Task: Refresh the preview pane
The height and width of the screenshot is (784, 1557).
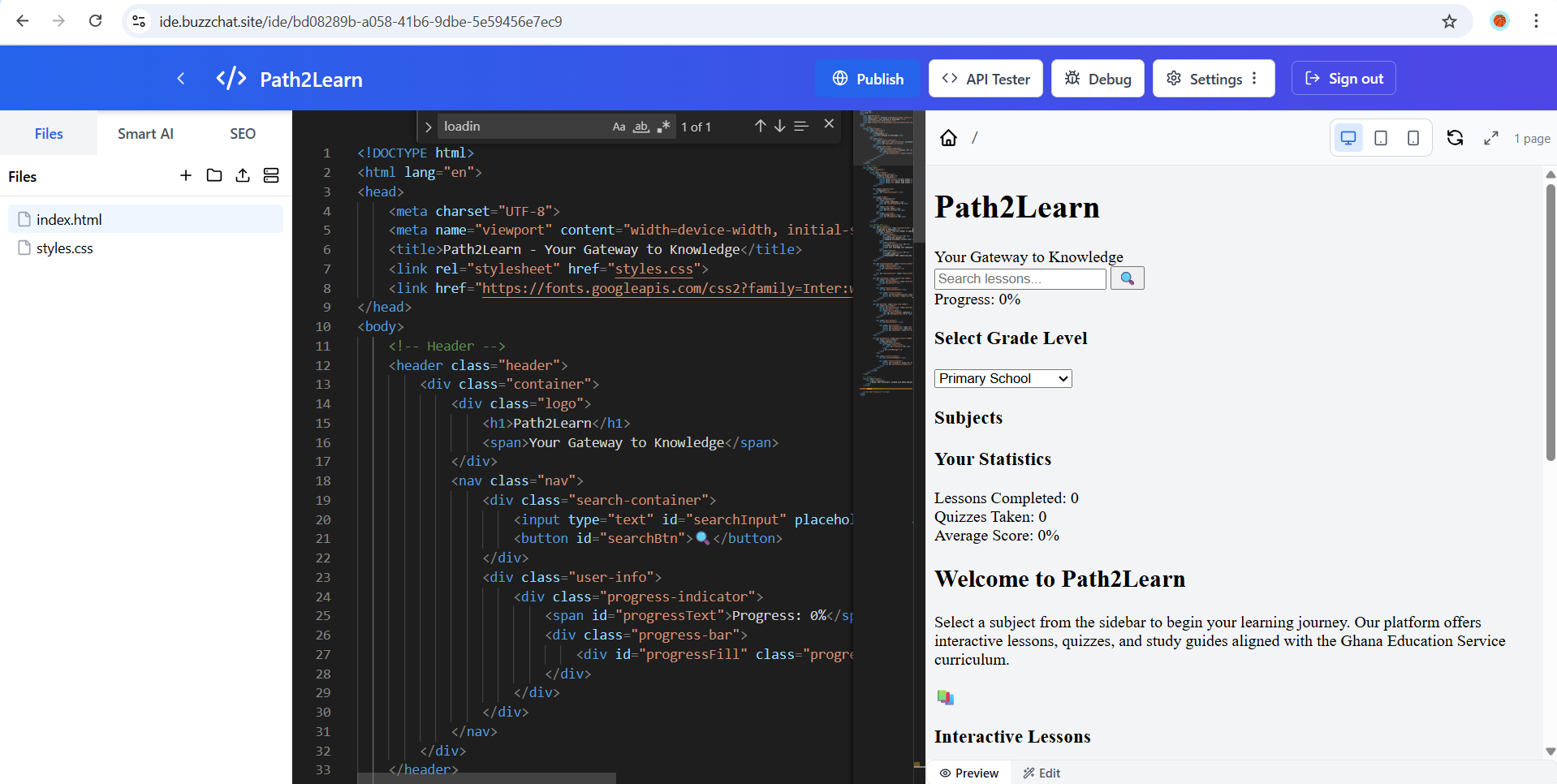Action: click(x=1455, y=138)
